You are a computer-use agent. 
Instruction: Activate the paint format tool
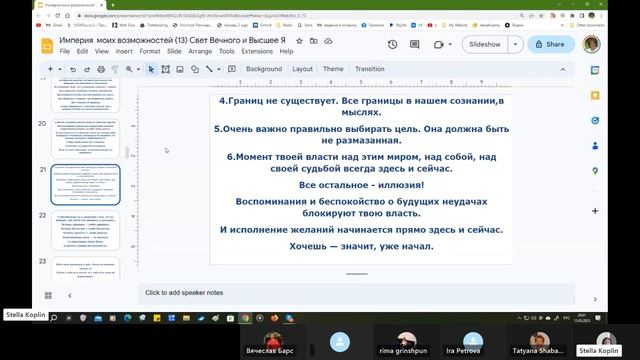point(115,69)
